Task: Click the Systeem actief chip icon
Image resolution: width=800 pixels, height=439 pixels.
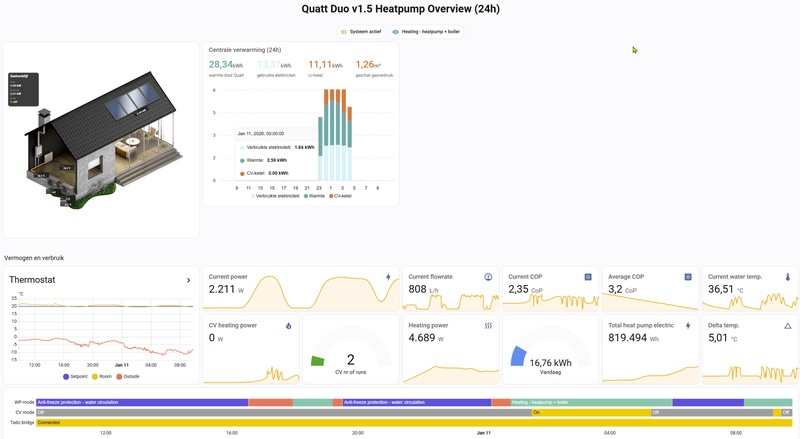Action: [x=343, y=32]
